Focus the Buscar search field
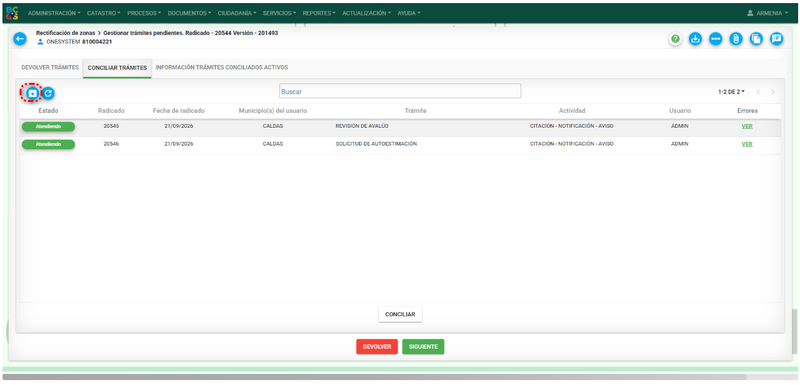 pyautogui.click(x=400, y=91)
